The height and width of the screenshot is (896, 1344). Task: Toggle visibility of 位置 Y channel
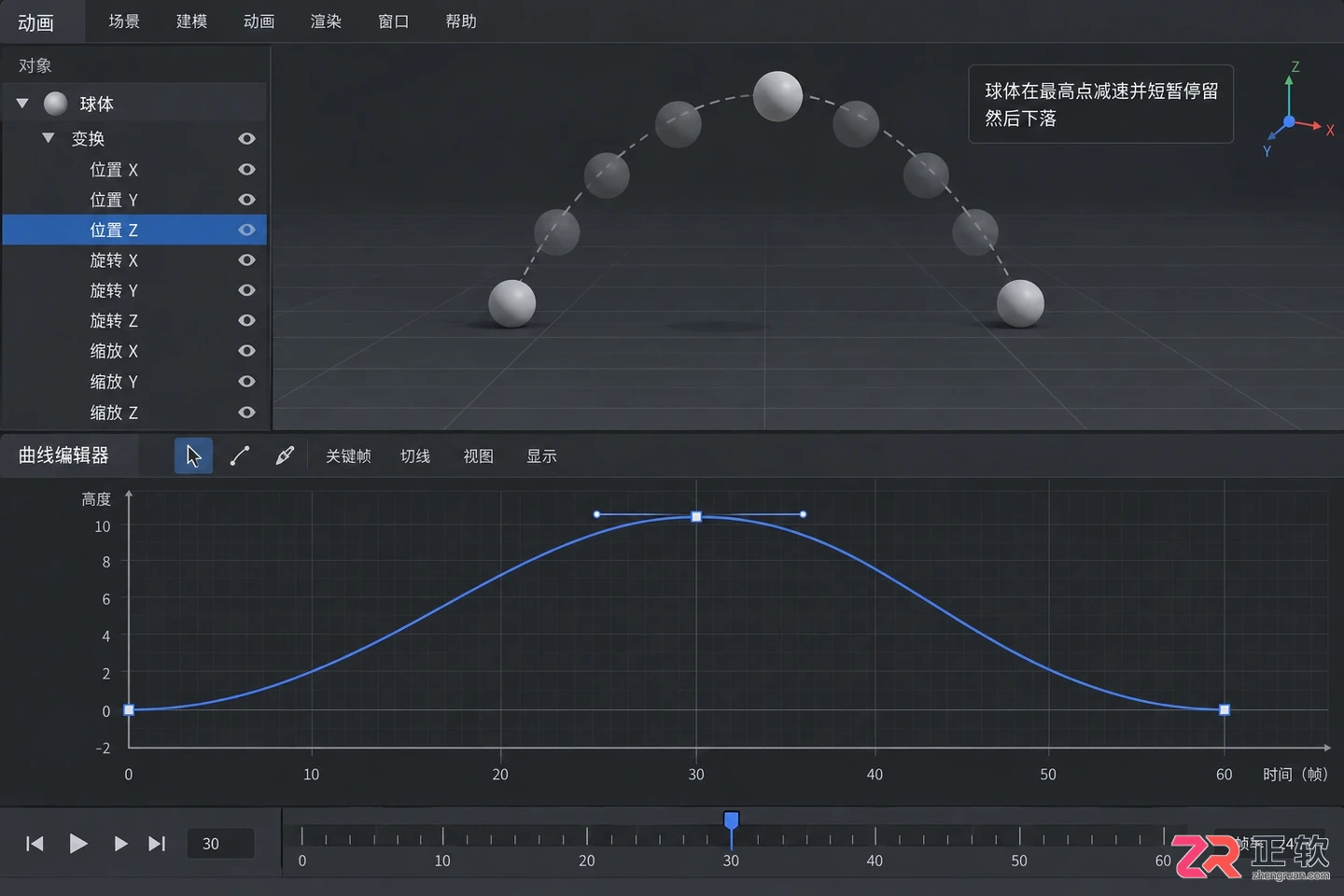[x=246, y=200]
